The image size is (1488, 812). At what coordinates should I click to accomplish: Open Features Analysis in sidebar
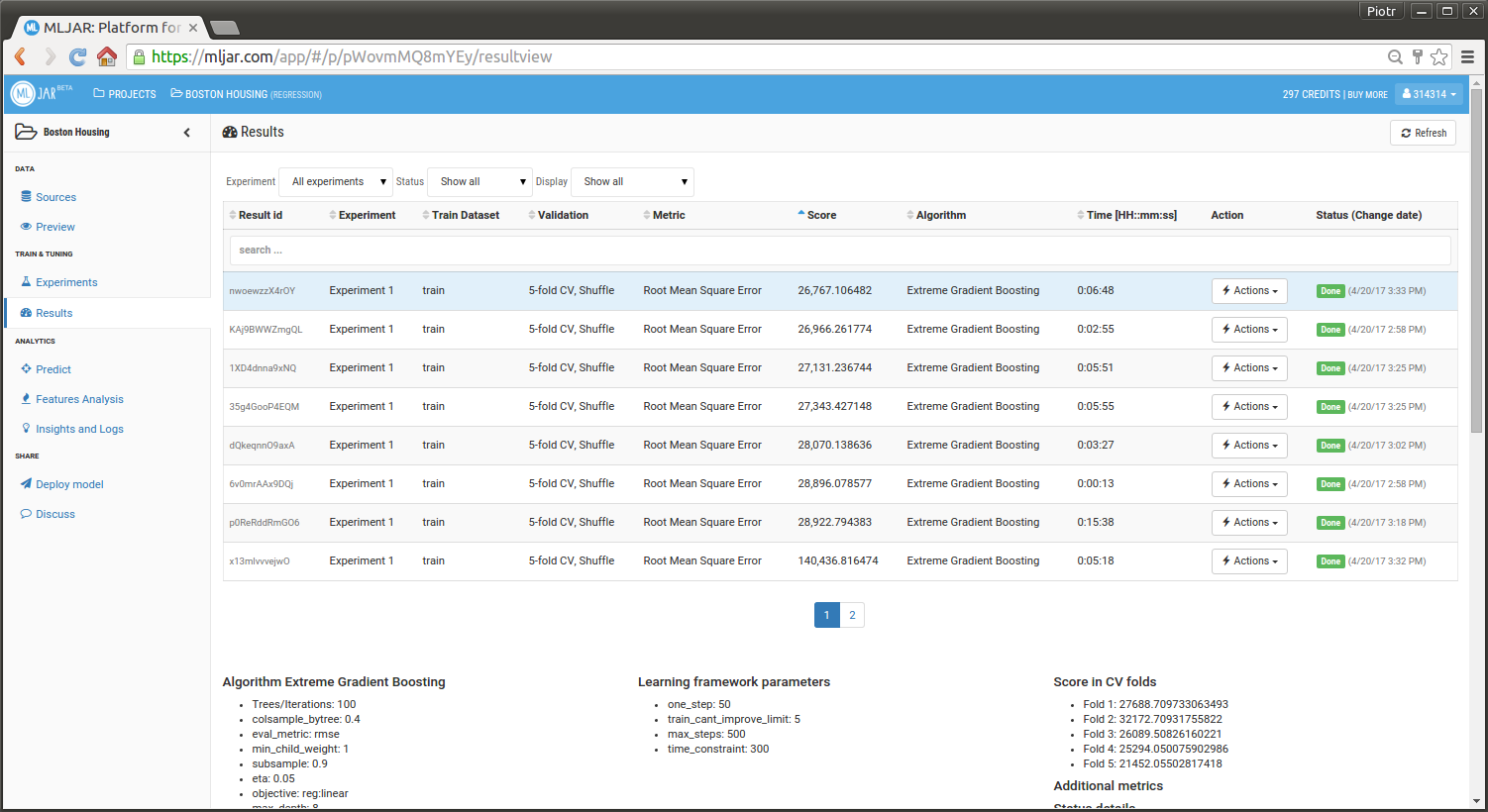tap(79, 399)
